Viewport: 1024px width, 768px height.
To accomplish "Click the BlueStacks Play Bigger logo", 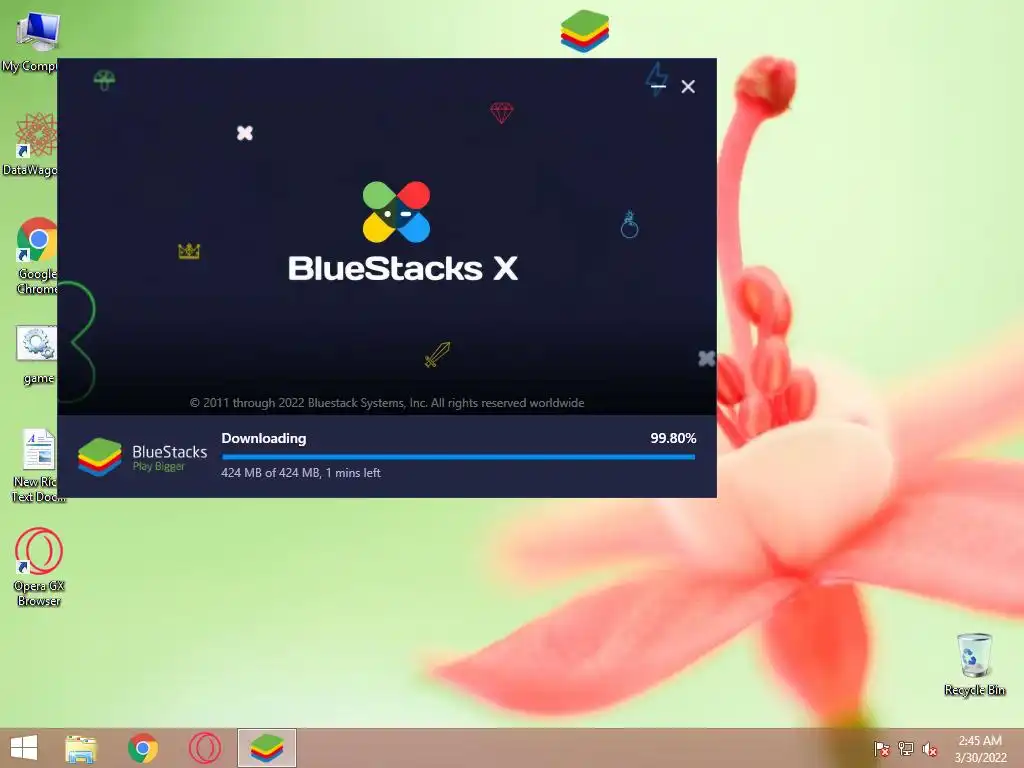I will [142, 457].
